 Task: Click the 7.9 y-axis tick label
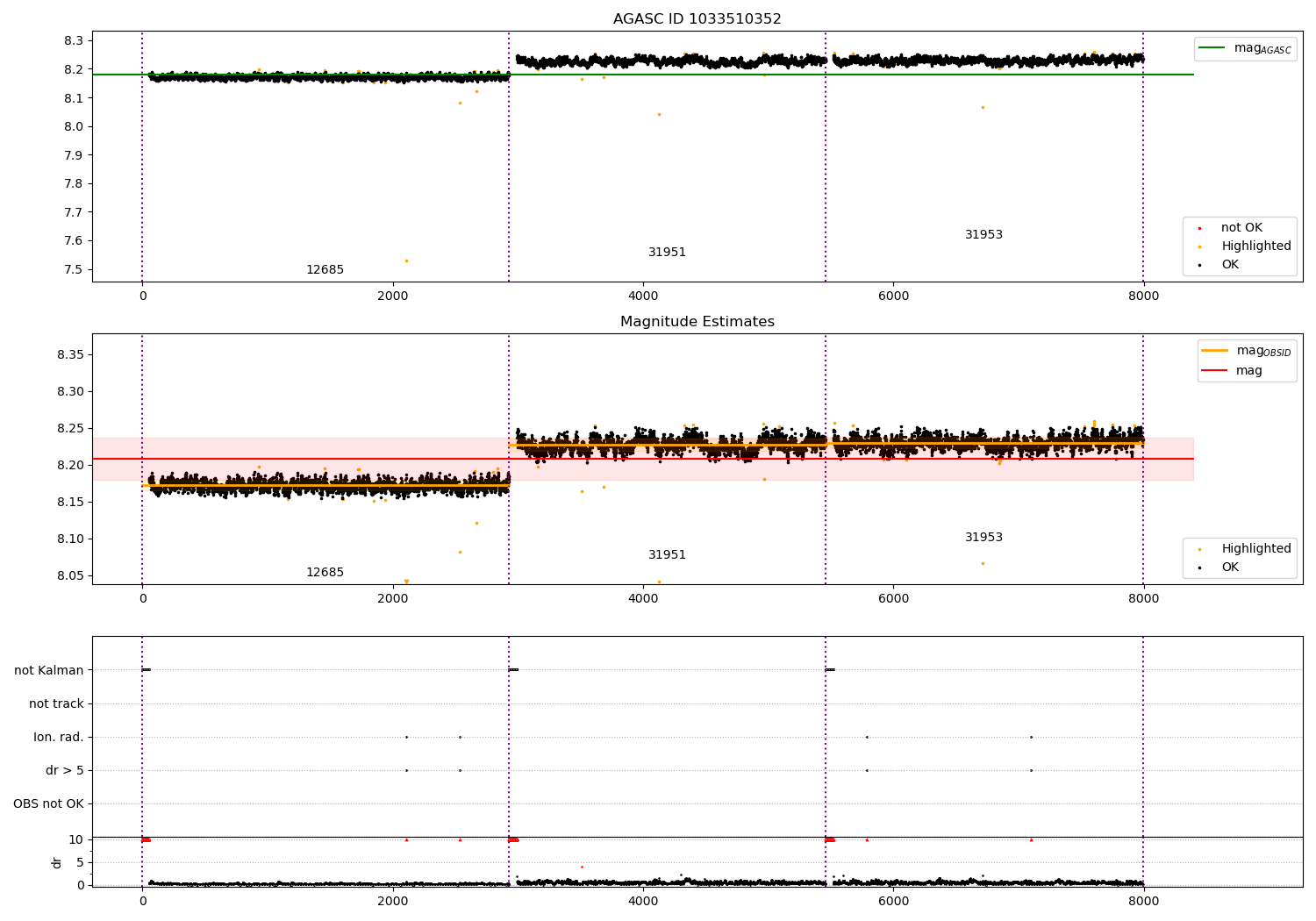point(74,155)
